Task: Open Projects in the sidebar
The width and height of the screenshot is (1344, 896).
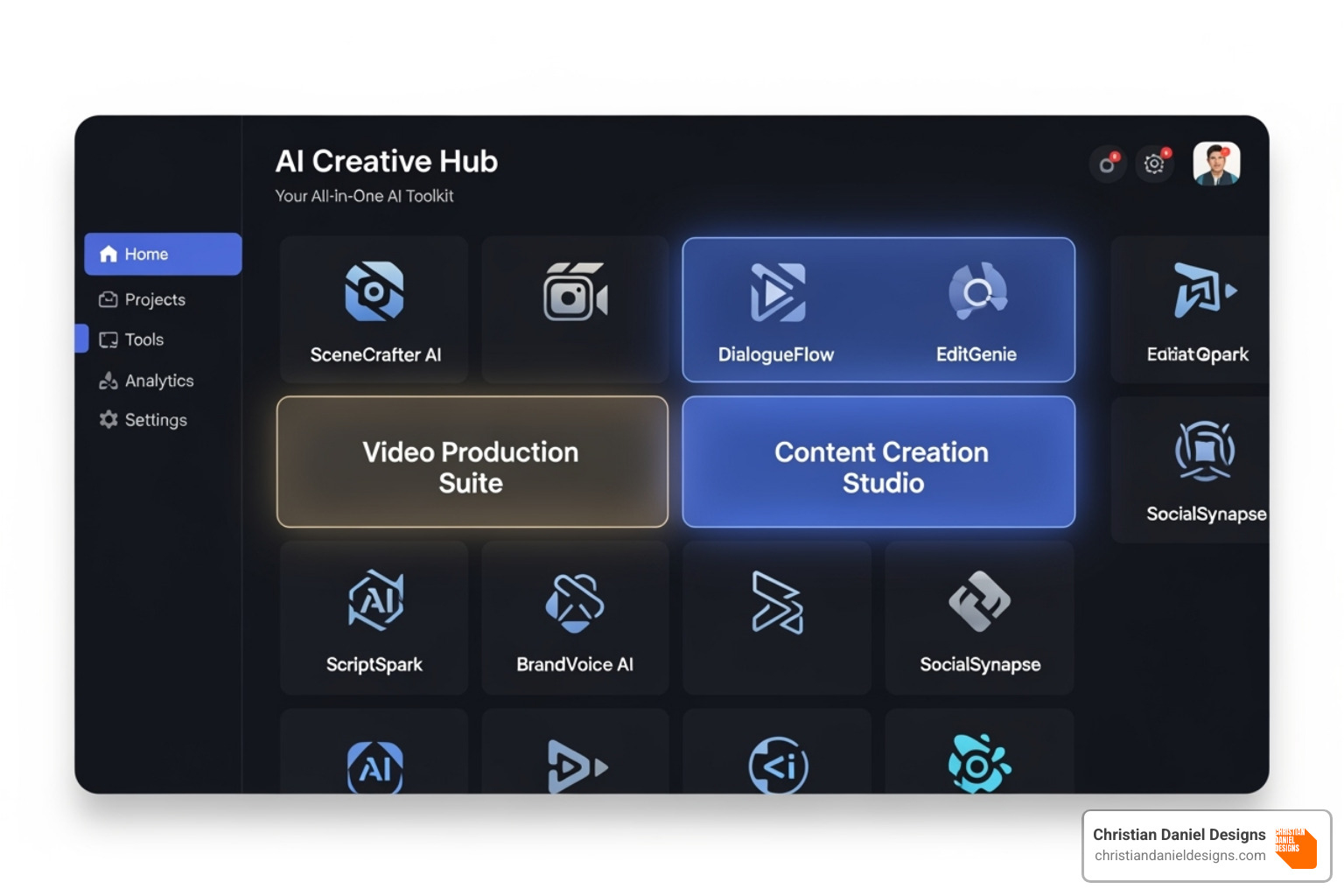Action: pos(154,299)
